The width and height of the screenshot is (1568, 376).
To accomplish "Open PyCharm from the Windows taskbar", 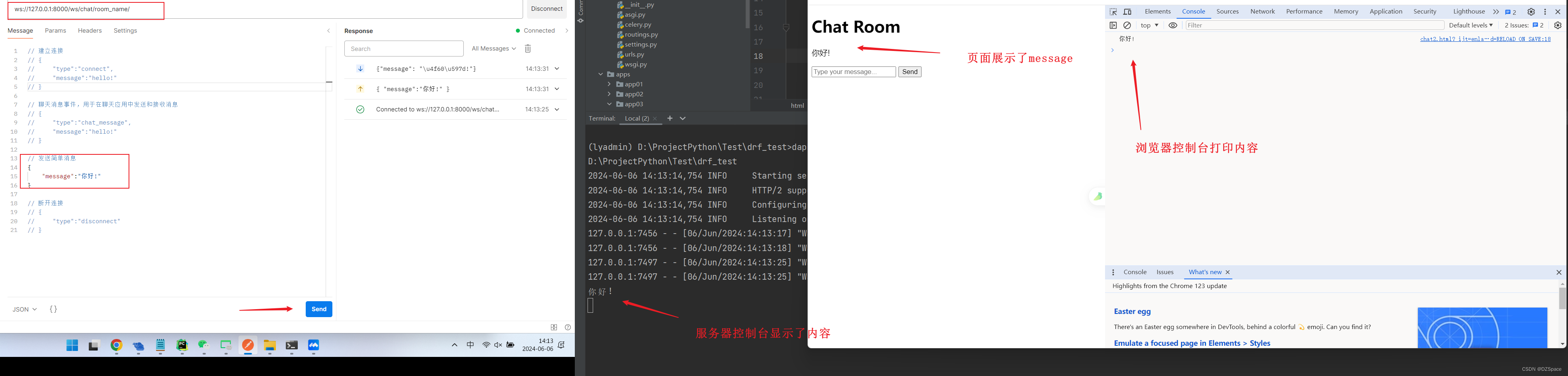I will point(182,345).
